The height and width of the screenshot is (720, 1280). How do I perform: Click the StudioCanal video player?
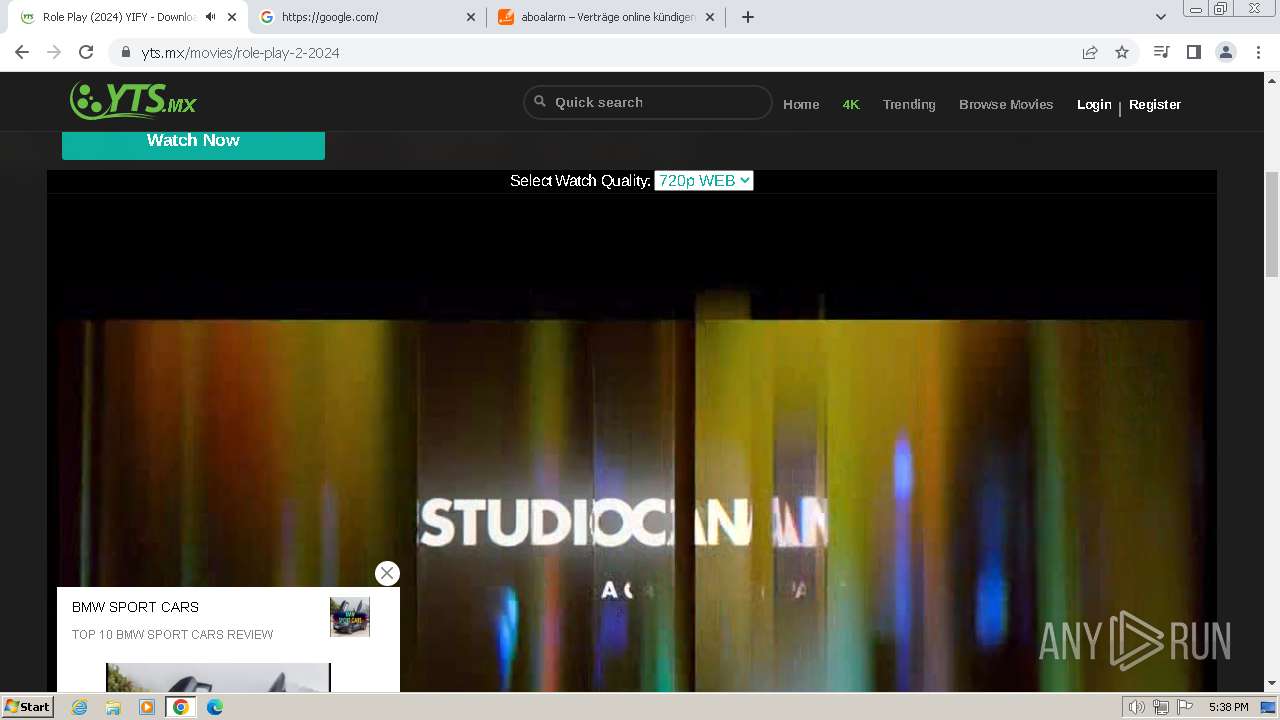pyautogui.click(x=632, y=445)
